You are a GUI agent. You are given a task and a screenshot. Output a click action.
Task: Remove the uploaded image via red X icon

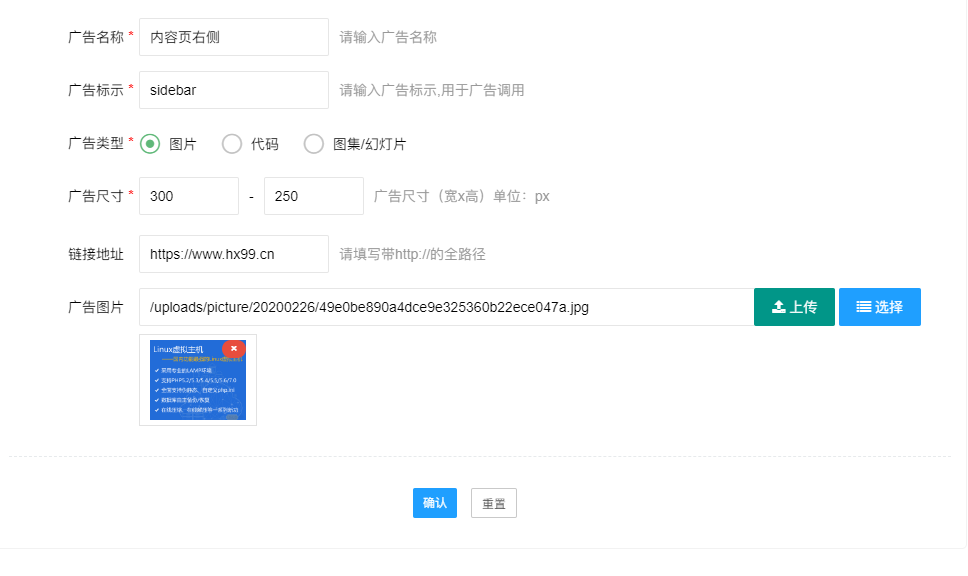tap(233, 349)
